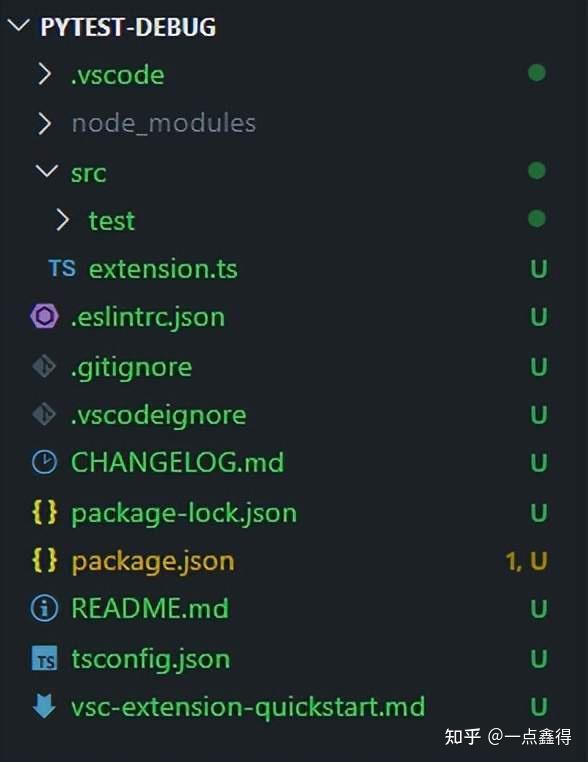This screenshot has height=762, width=588.
Task: Click the TS config icon of tsconfig.json
Action: [44, 658]
